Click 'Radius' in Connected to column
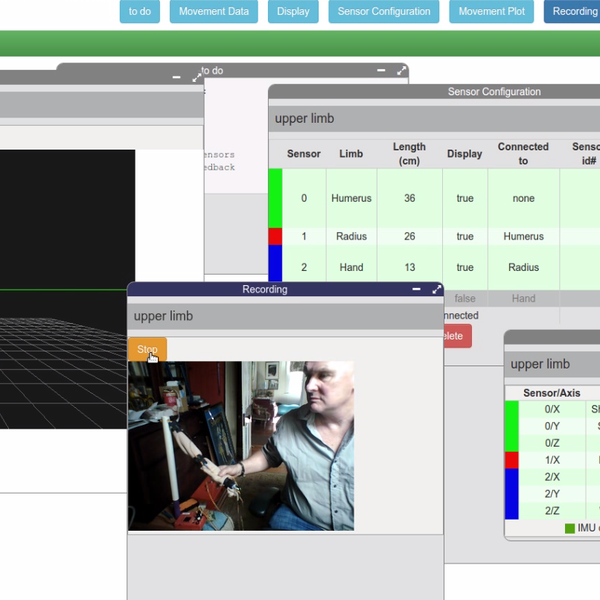The image size is (600, 600). tap(523, 267)
